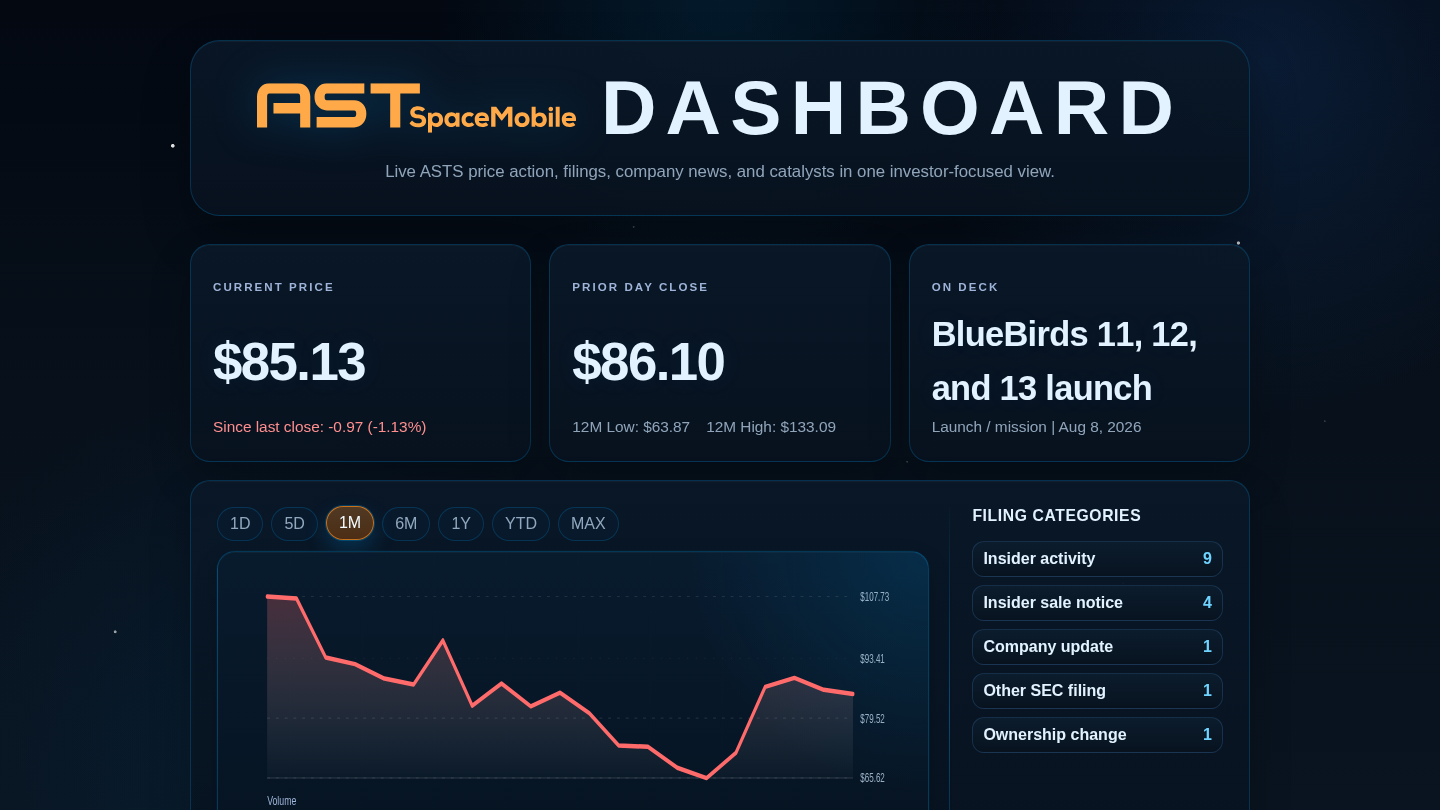Filter filings by Insider sale notice
The height and width of the screenshot is (810, 1440).
(x=1097, y=603)
